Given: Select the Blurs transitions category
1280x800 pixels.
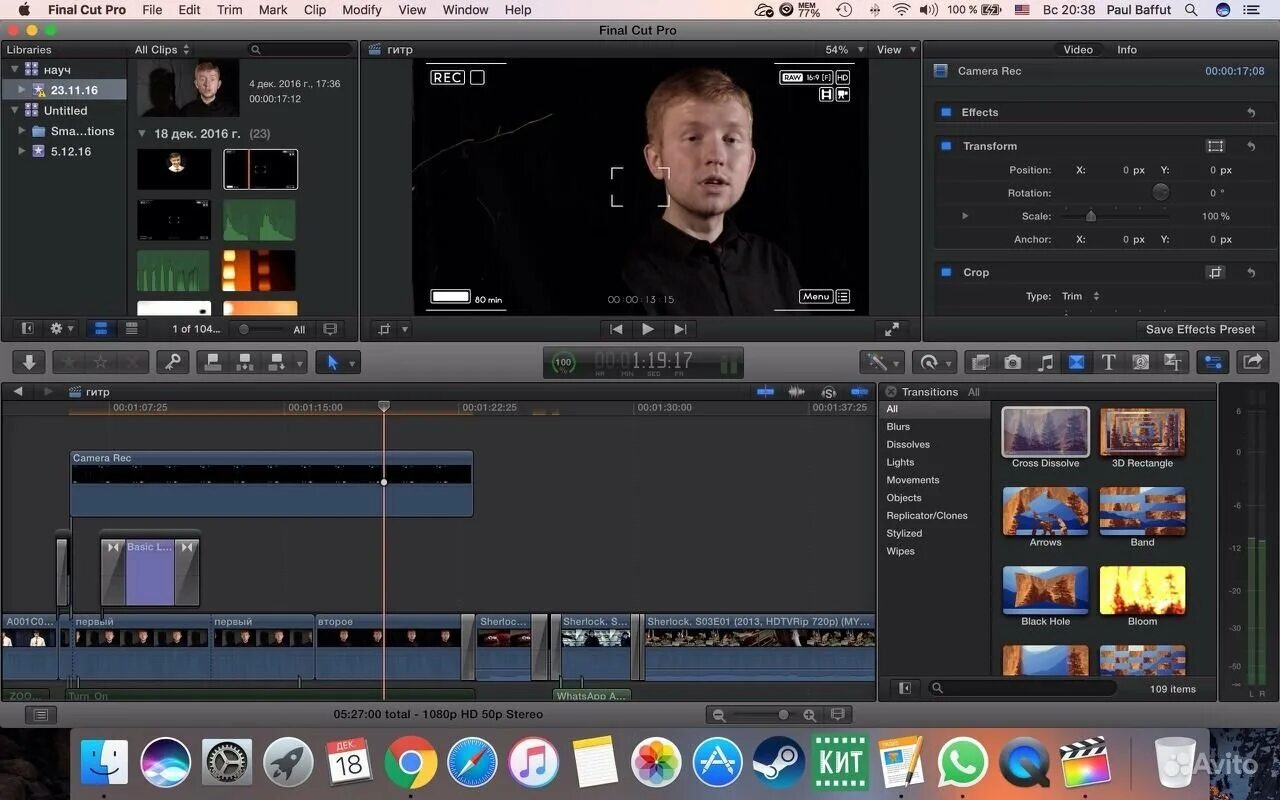Looking at the screenshot, I should (x=898, y=426).
